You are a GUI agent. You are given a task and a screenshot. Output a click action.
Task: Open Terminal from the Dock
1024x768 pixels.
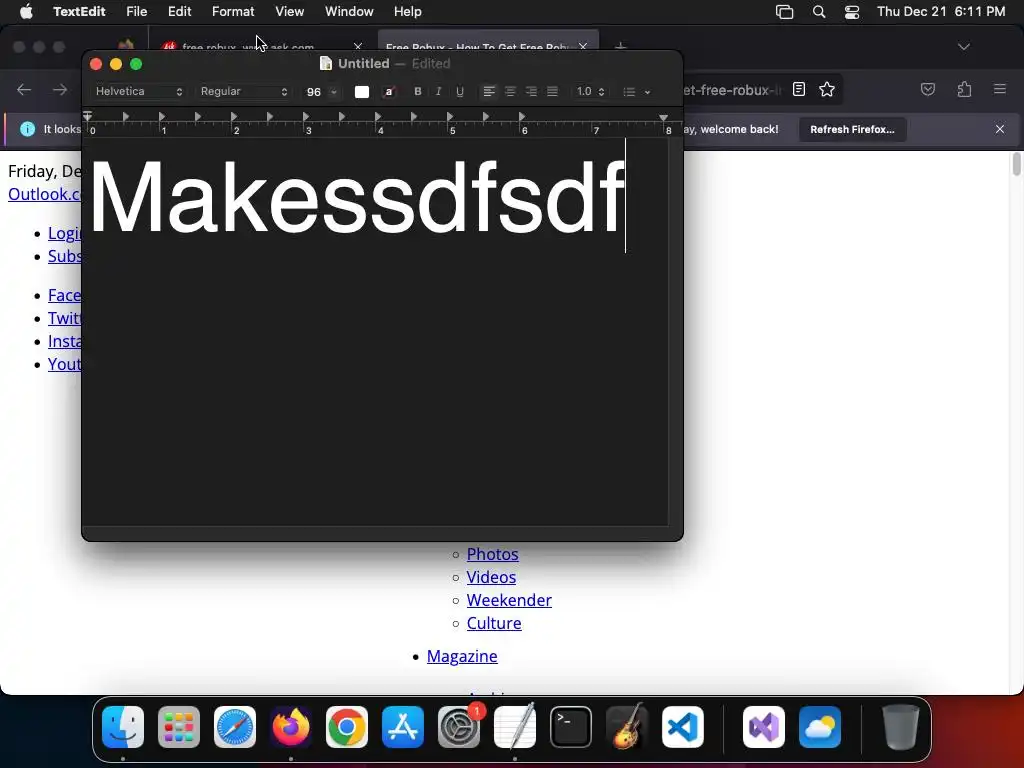571,727
